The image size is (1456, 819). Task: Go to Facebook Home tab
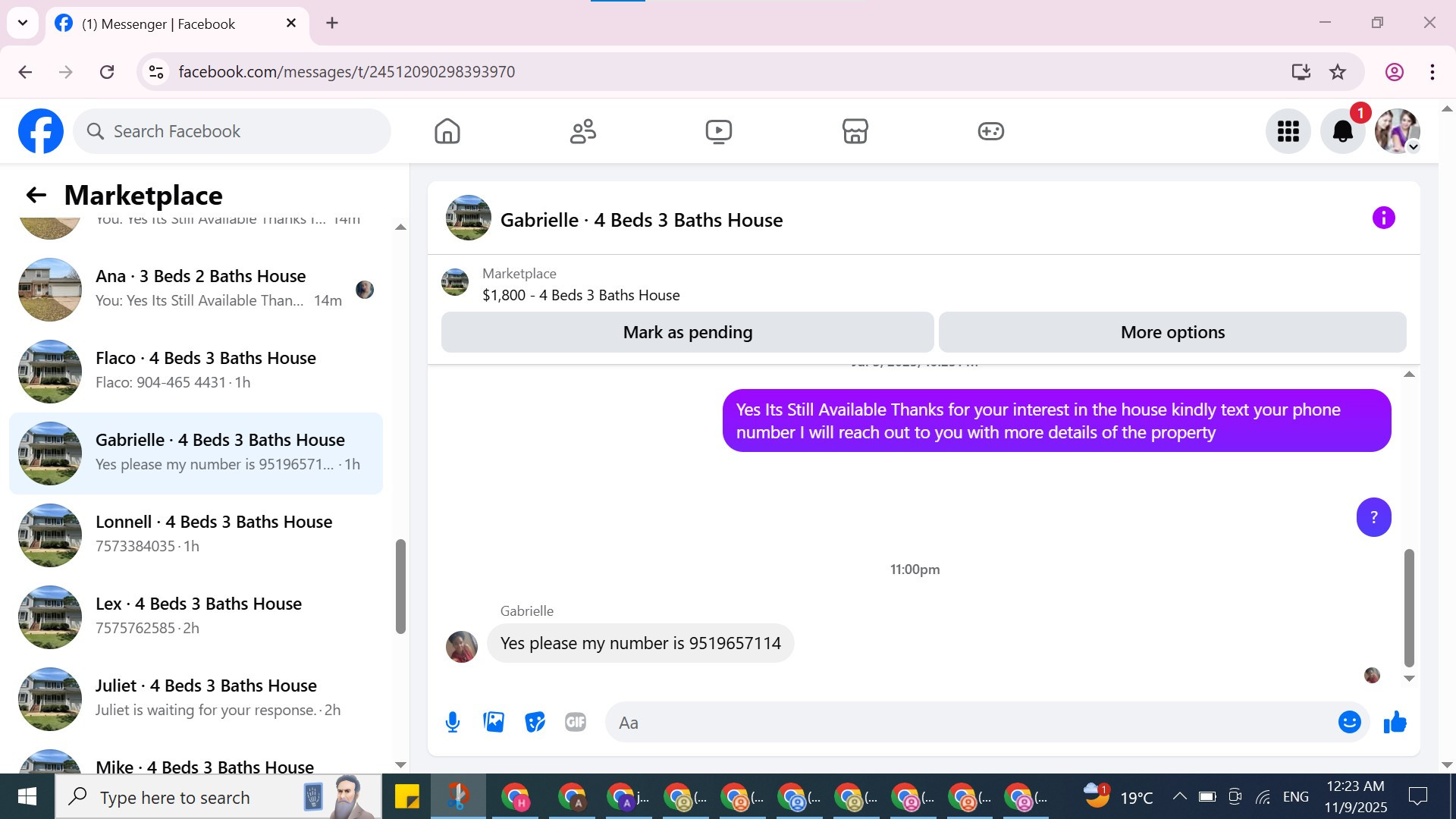447,131
